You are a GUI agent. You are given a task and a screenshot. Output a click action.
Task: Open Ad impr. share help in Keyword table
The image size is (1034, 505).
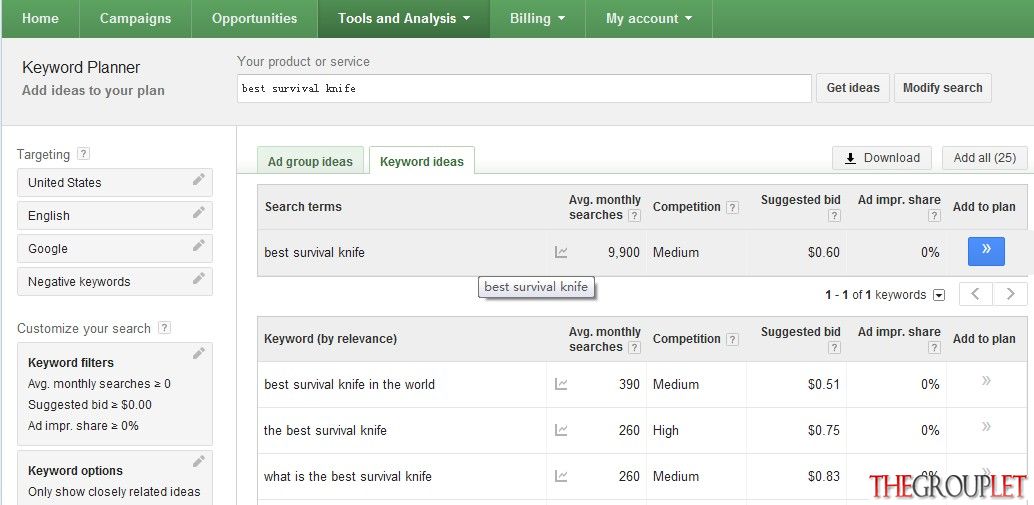tap(934, 347)
